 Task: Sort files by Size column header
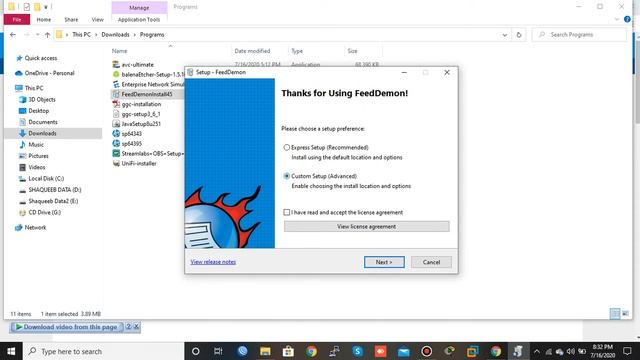[352, 51]
